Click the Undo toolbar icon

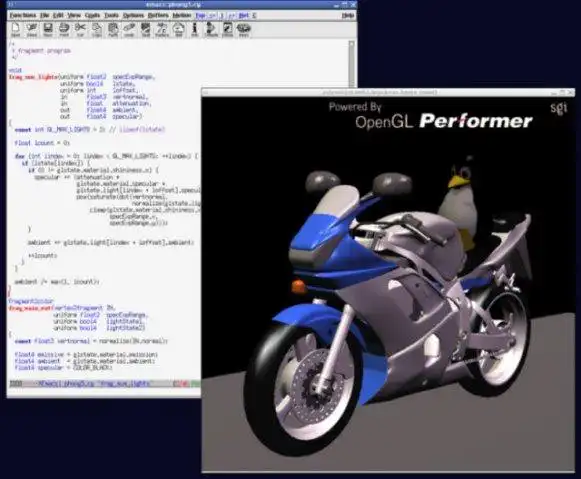click(129, 30)
